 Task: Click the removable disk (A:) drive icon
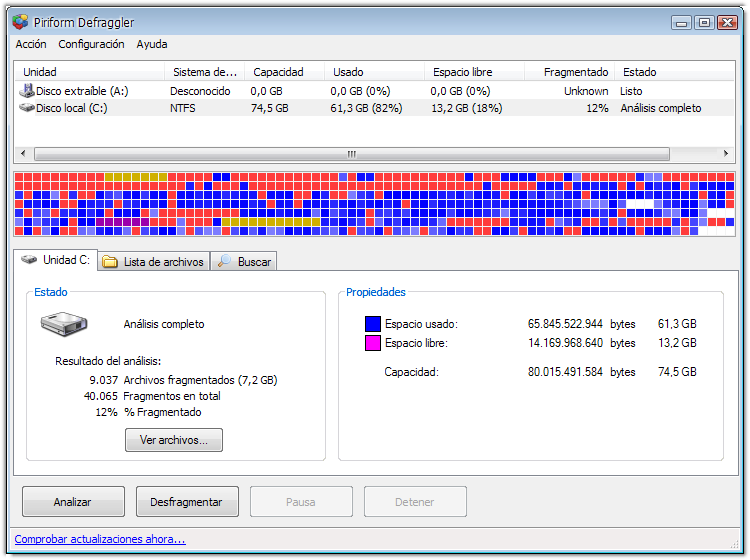pyautogui.click(x=27, y=91)
